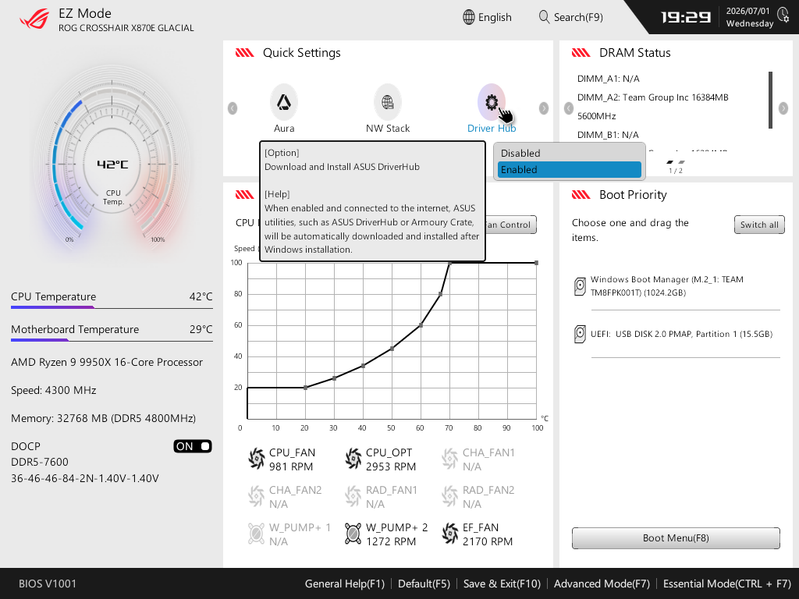Select the CPU_OPT fan icon
The image size is (799, 599).
353,458
